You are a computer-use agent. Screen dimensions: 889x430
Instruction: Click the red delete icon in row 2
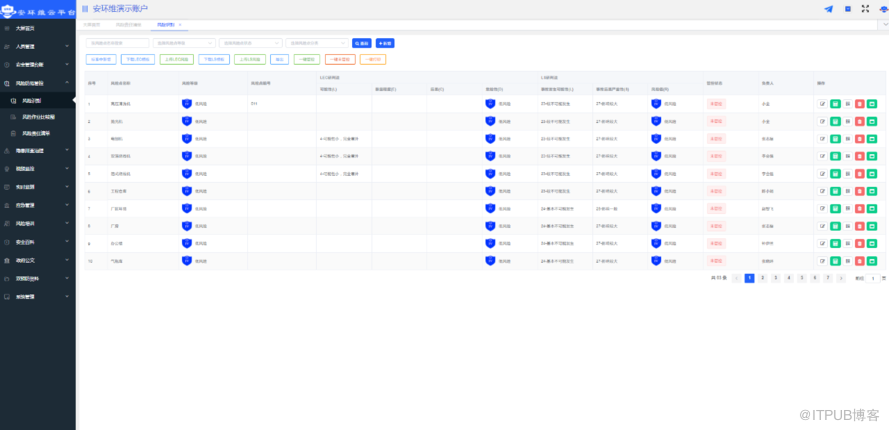coord(859,120)
